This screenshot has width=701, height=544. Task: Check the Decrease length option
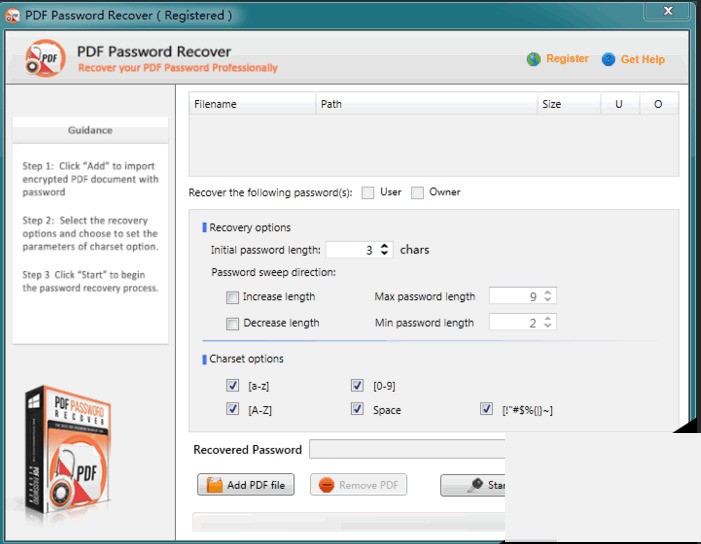pos(232,324)
